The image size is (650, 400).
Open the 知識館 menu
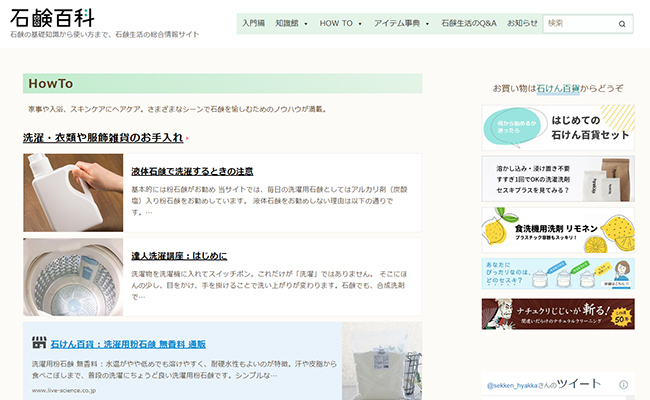pos(287,23)
